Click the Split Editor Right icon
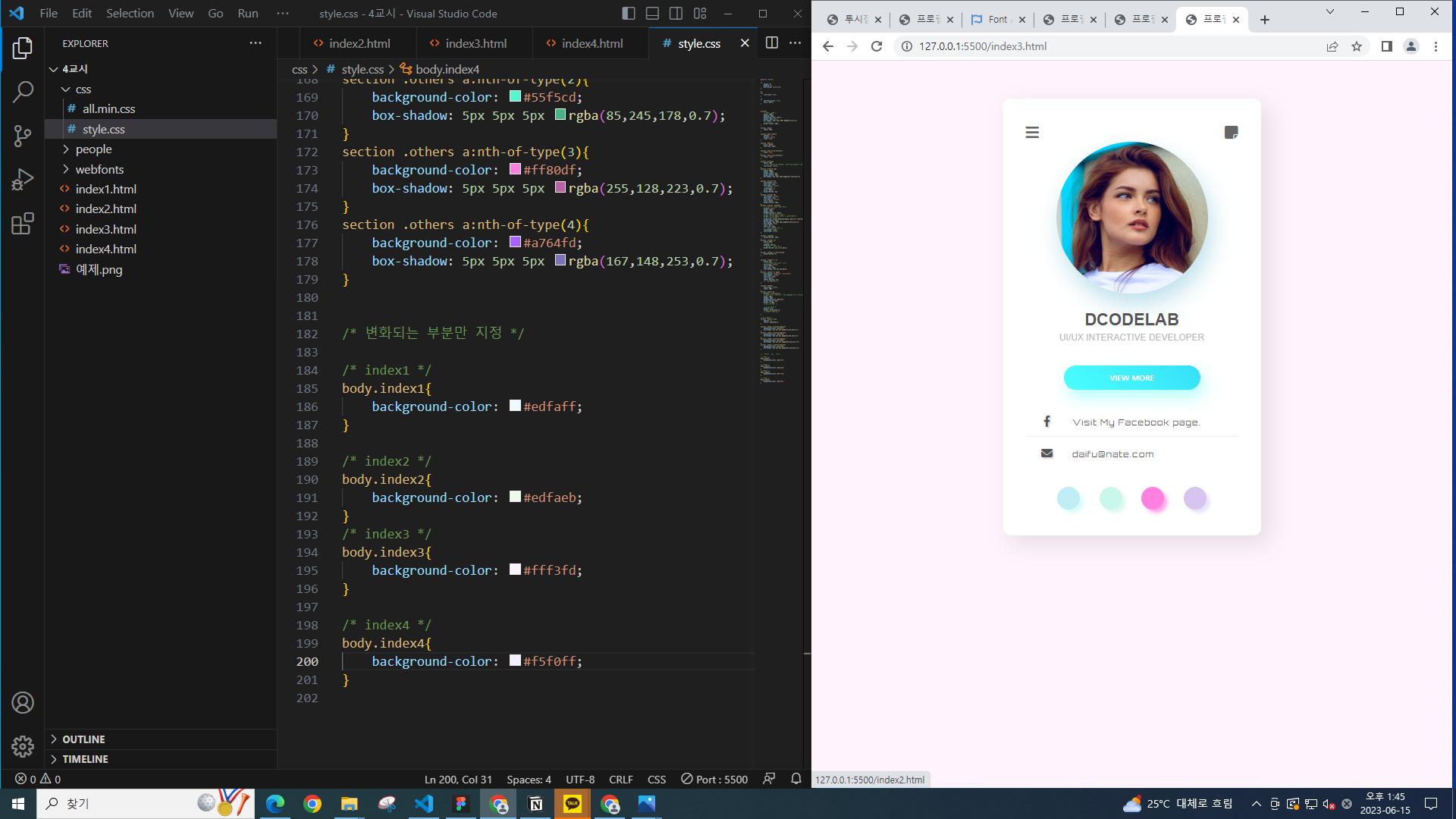The image size is (1456, 819). [x=771, y=43]
